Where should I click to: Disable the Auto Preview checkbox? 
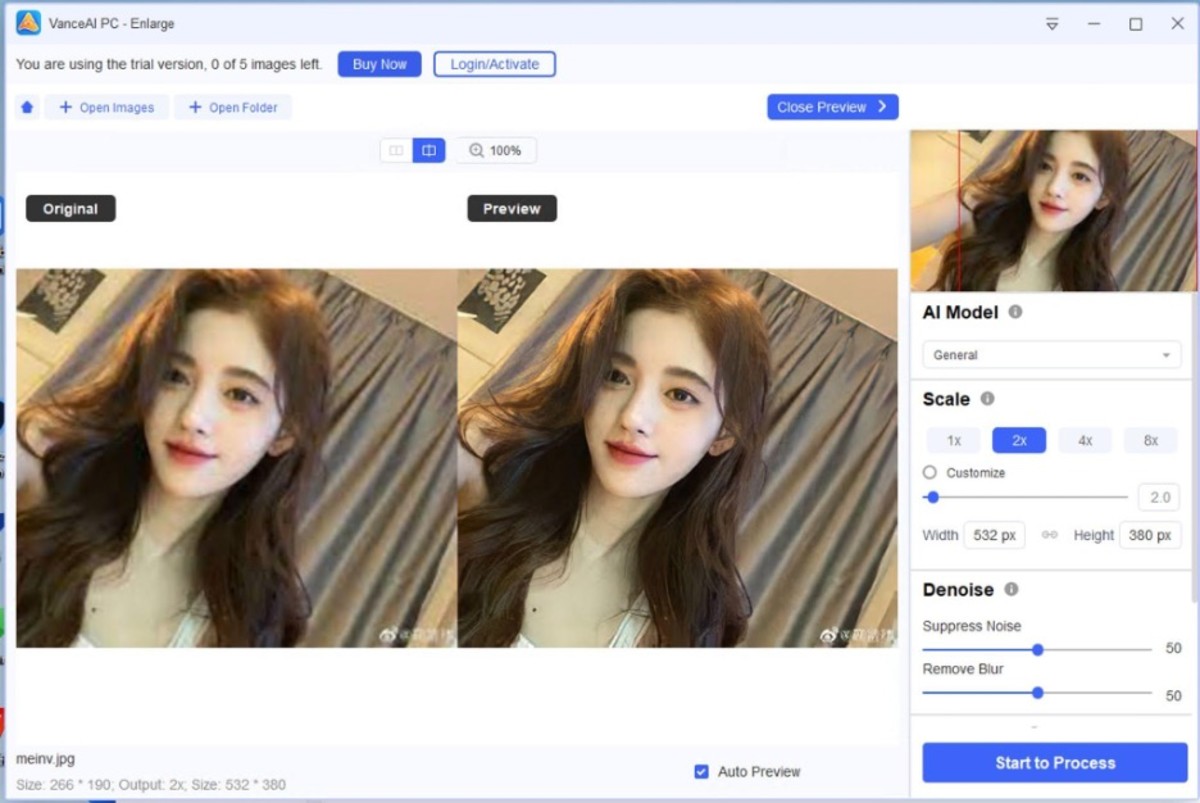point(701,771)
